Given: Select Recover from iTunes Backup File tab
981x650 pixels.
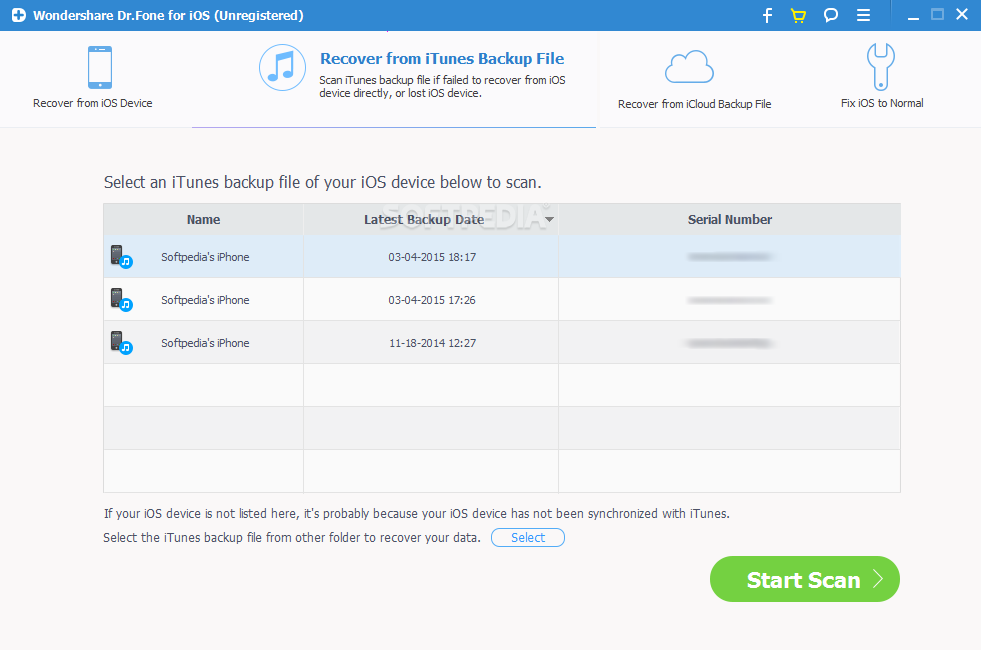Looking at the screenshot, I should [394, 79].
